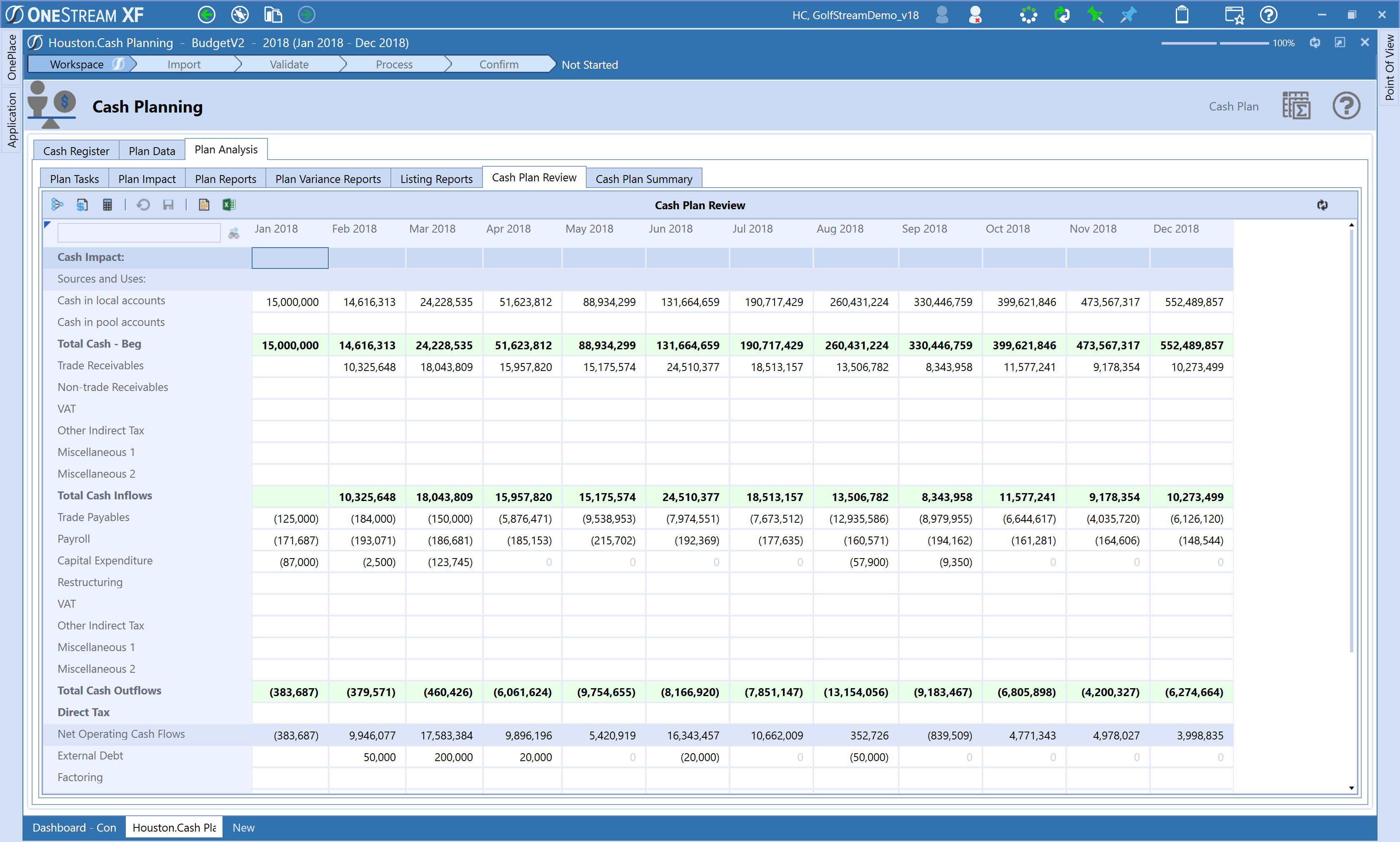
Task: Click the binoculars find icon
Action: [234, 233]
